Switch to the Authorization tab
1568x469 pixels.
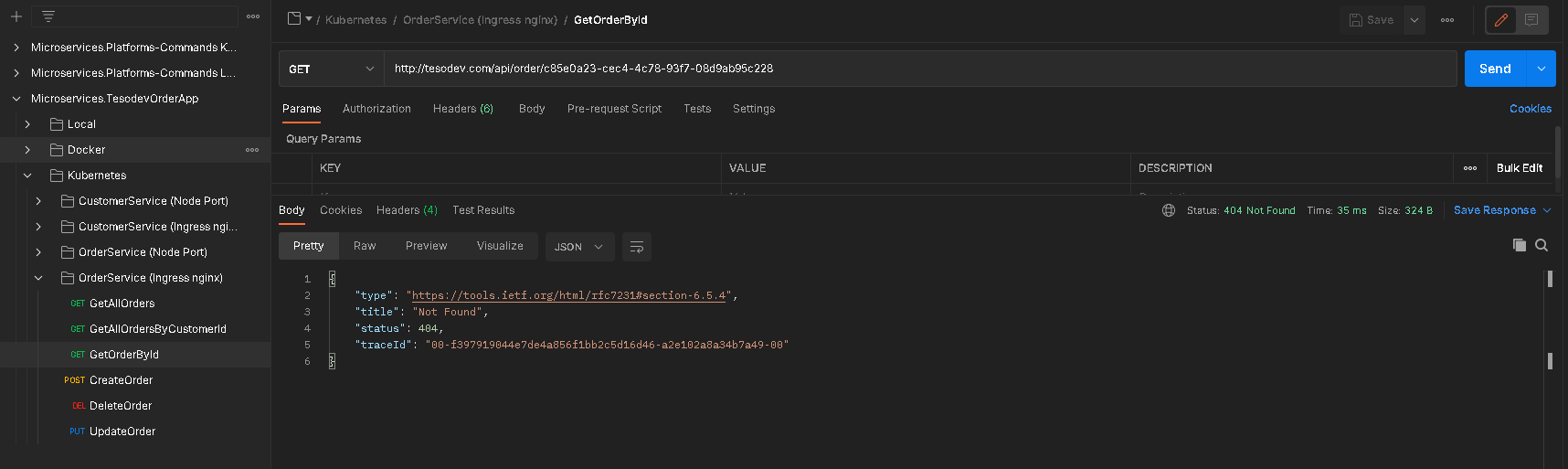376,109
